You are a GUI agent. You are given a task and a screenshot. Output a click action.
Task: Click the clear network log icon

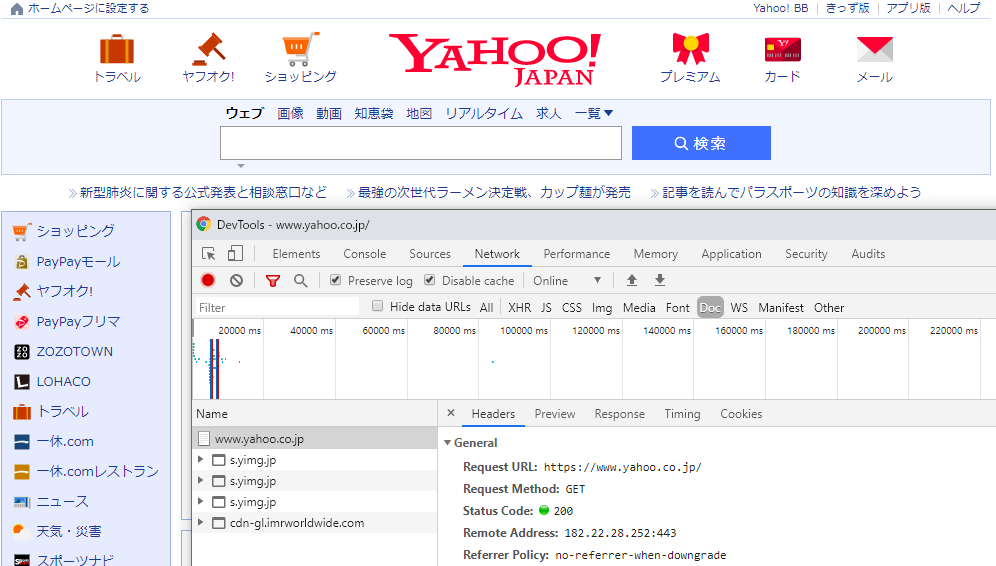236,281
